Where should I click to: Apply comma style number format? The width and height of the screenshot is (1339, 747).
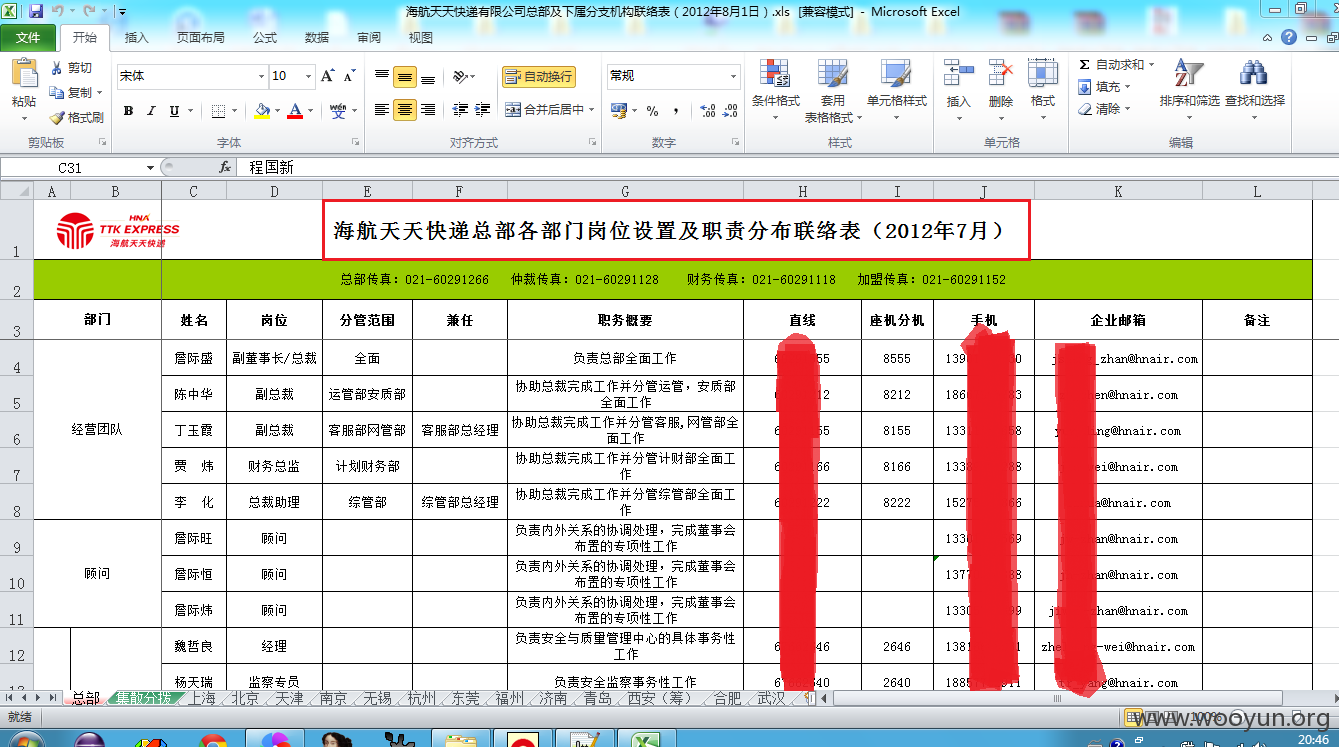click(x=675, y=110)
